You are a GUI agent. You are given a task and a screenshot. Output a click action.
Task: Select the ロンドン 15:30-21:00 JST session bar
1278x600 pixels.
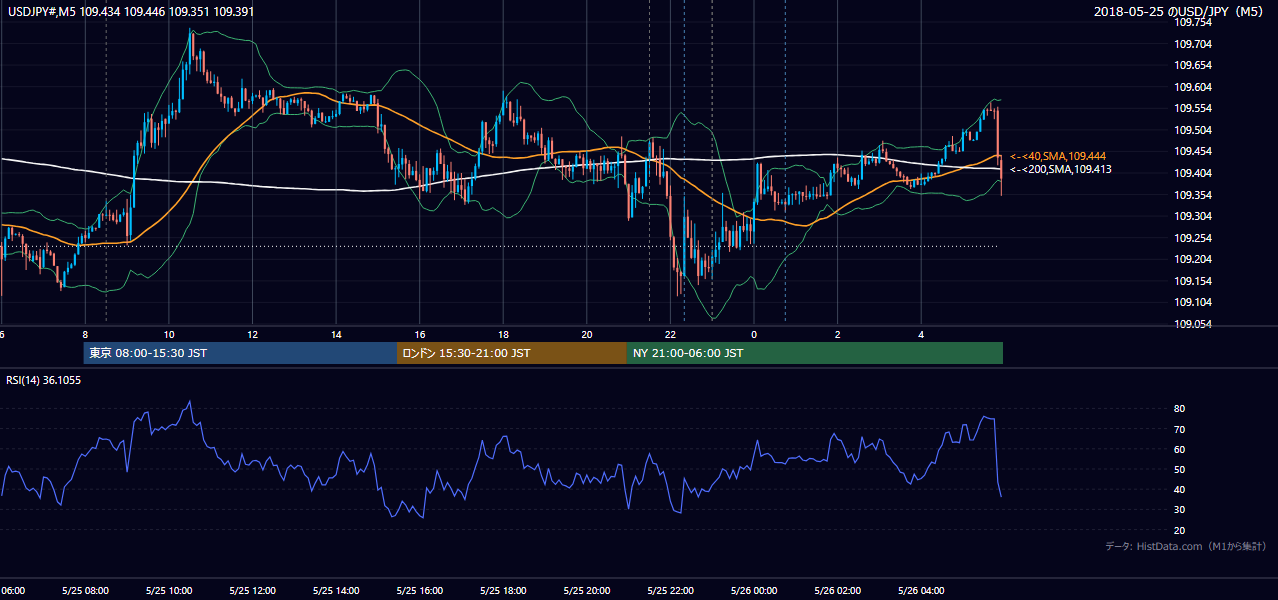click(x=512, y=353)
